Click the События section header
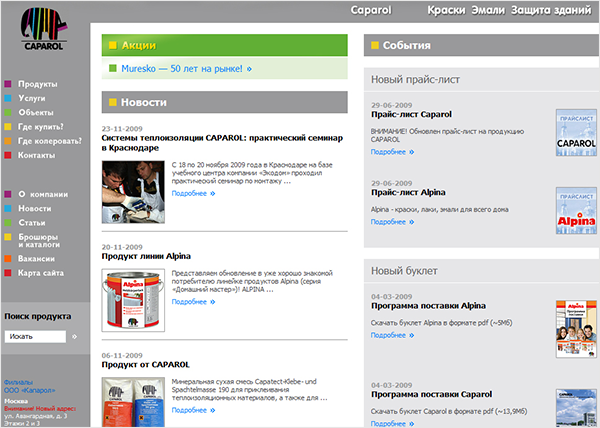This screenshot has height=428, width=600. (481, 45)
